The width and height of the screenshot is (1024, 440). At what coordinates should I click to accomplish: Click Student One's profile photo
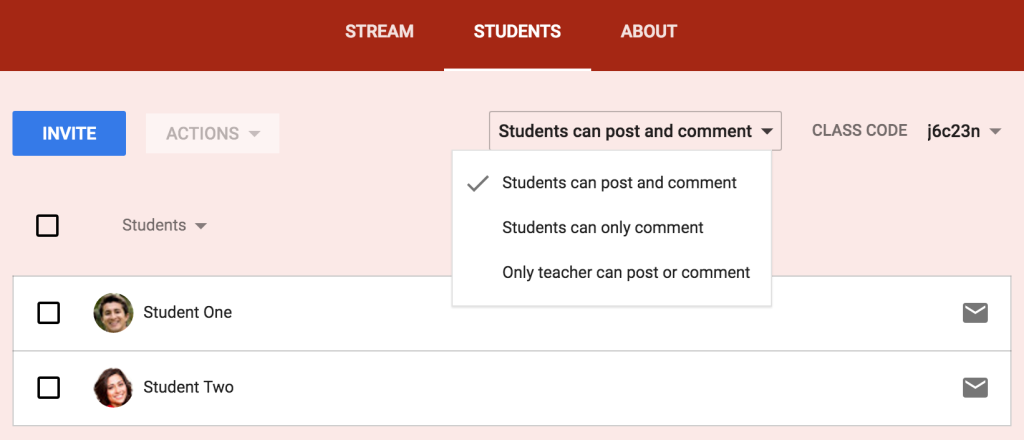pos(114,313)
